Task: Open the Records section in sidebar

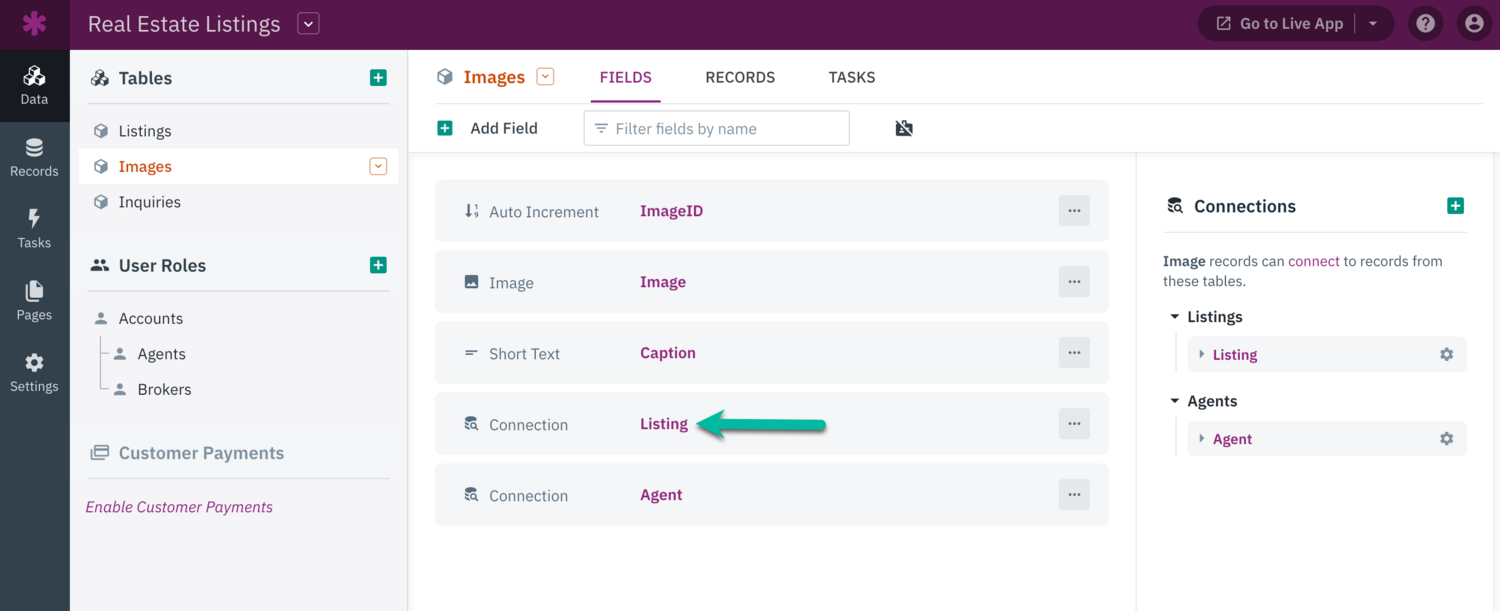Action: (x=34, y=158)
